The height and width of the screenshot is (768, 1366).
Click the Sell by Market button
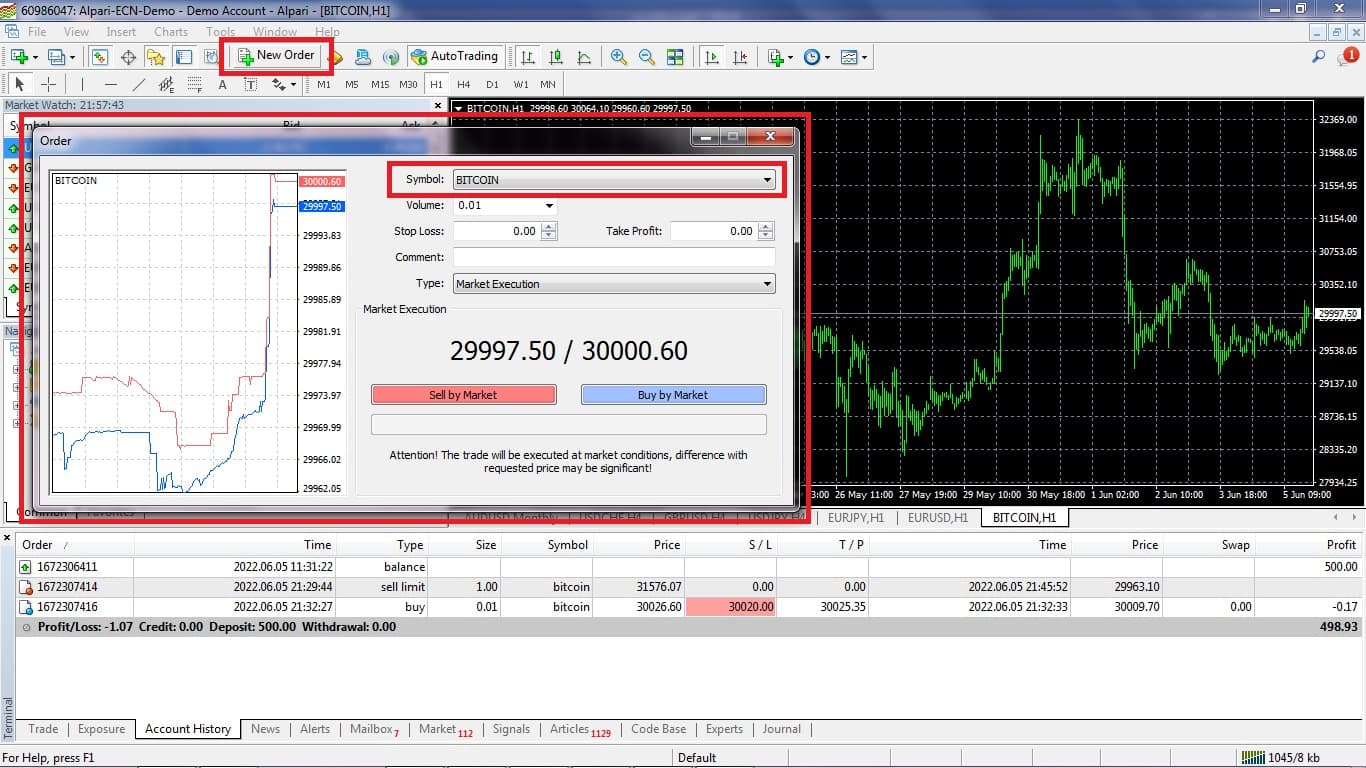(x=463, y=395)
